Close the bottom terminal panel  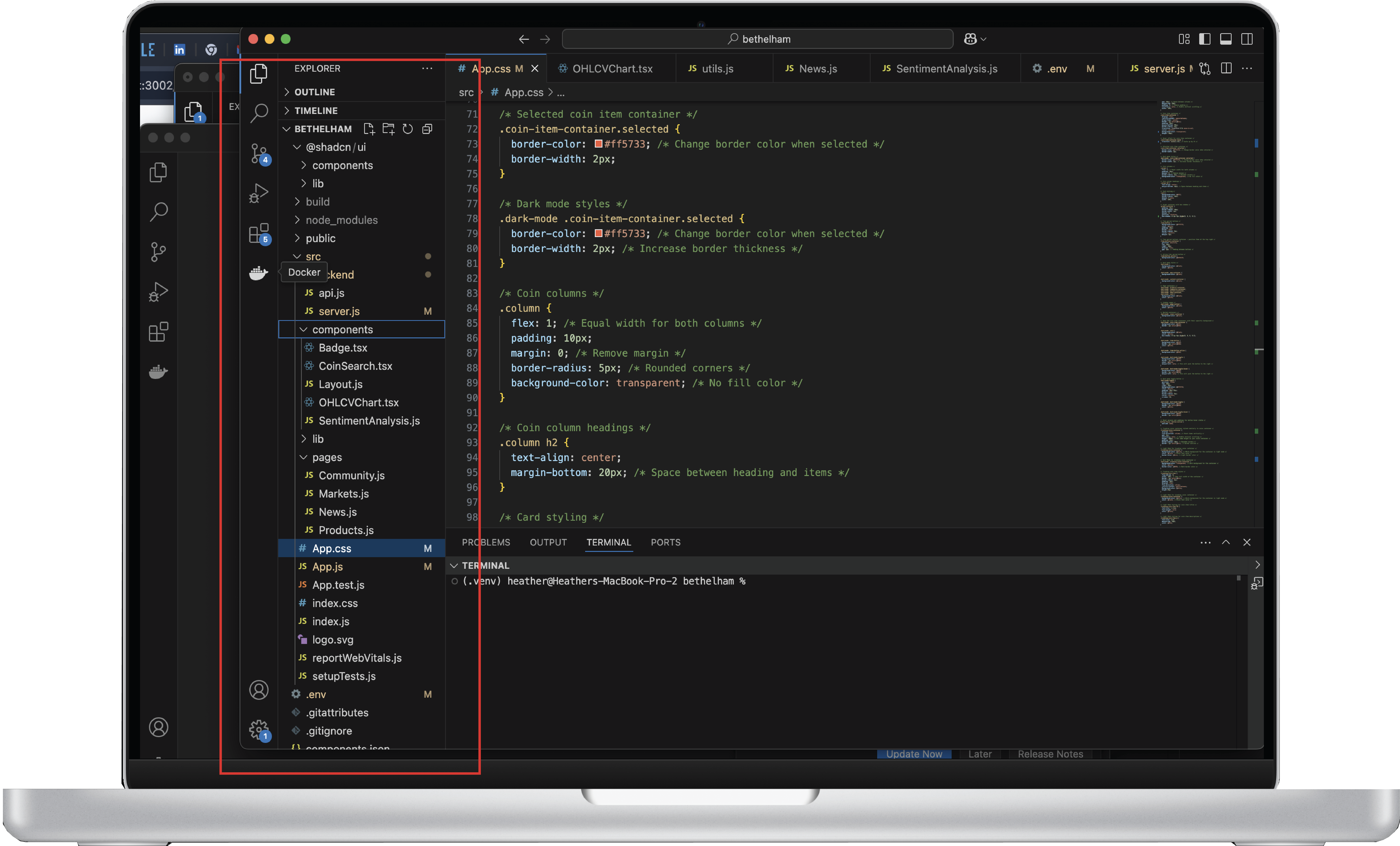click(x=1247, y=542)
